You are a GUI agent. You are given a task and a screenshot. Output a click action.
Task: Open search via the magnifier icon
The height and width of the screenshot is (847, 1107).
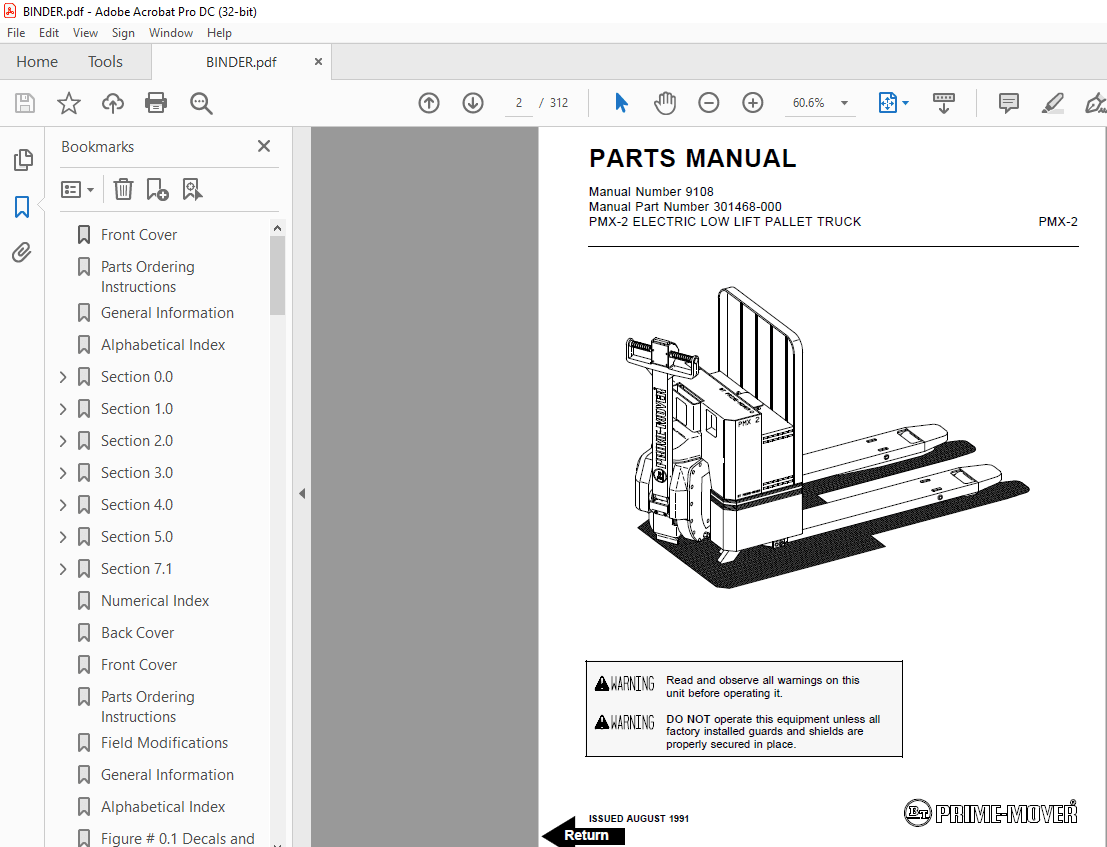coord(200,103)
